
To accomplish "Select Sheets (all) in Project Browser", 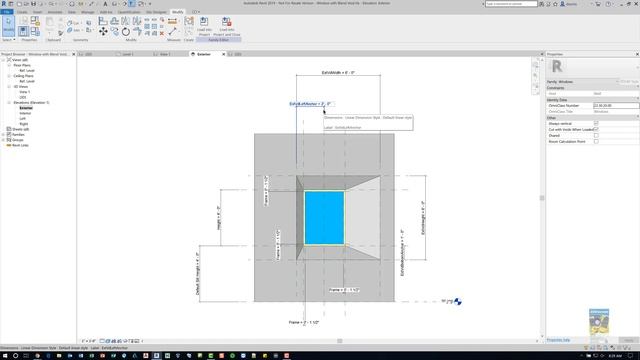I will [21, 129].
